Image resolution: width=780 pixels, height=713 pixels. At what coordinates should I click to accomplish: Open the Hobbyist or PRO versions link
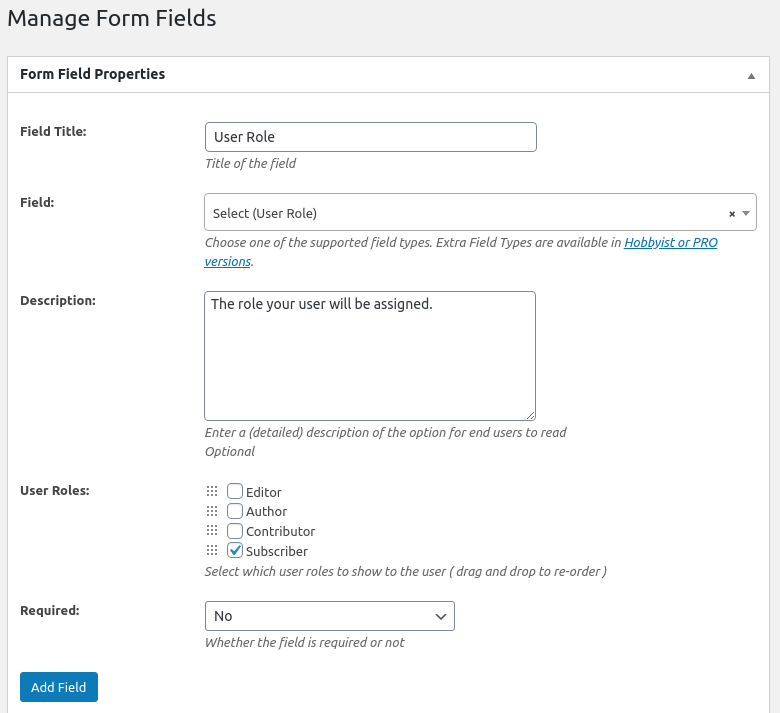pos(670,243)
